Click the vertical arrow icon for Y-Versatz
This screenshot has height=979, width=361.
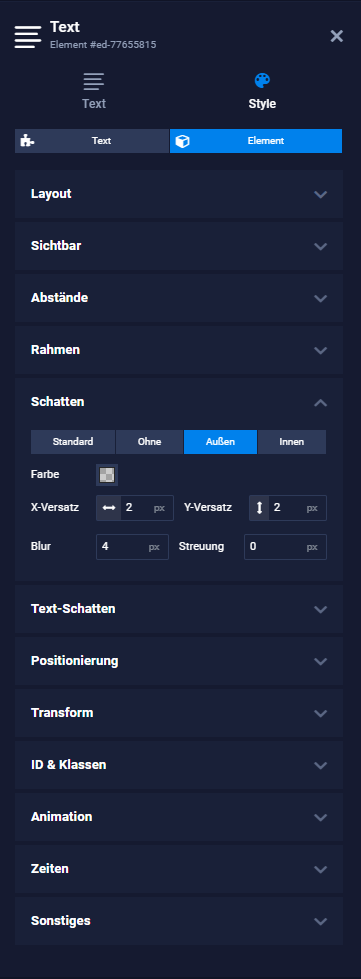[259, 508]
